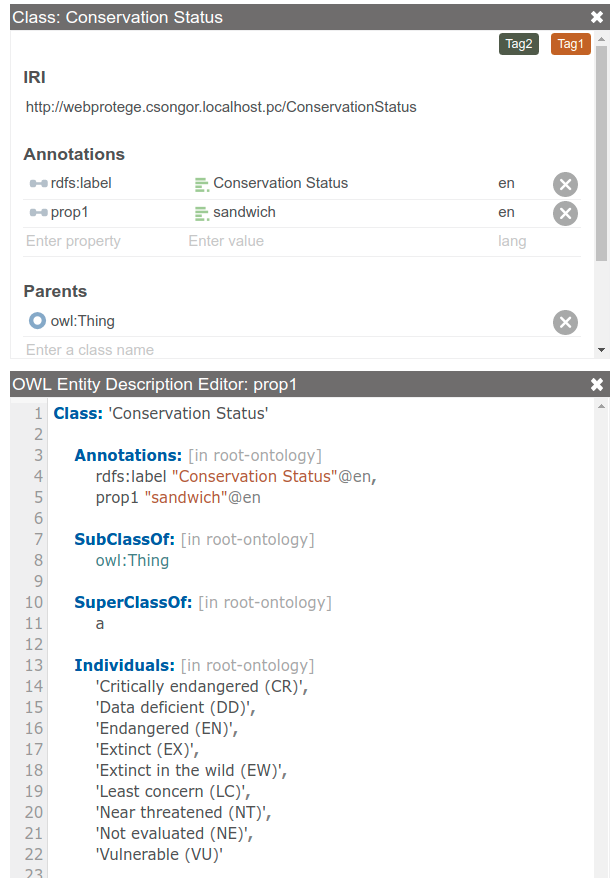Click the Enter value input field
Viewport: 616px width, 878px height.
(x=230, y=241)
